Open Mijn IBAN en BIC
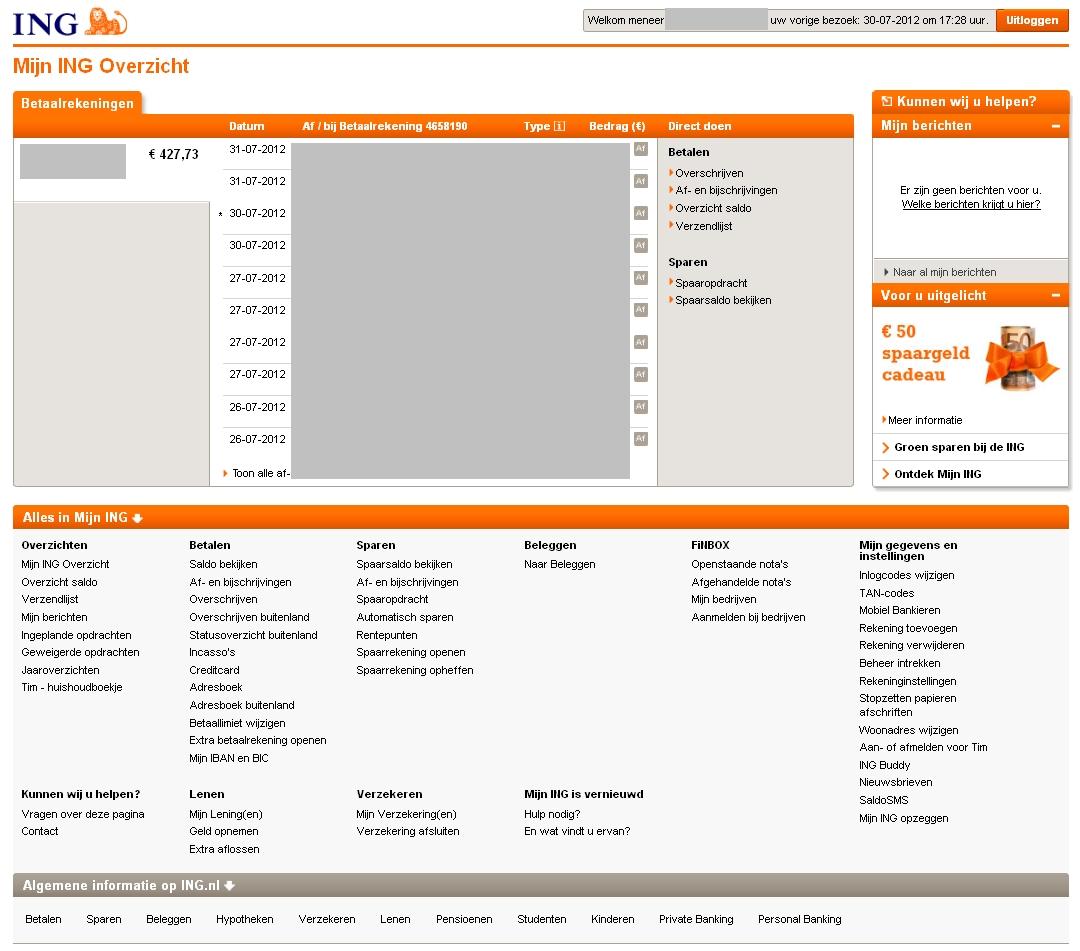The image size is (1080, 951). pos(229,758)
